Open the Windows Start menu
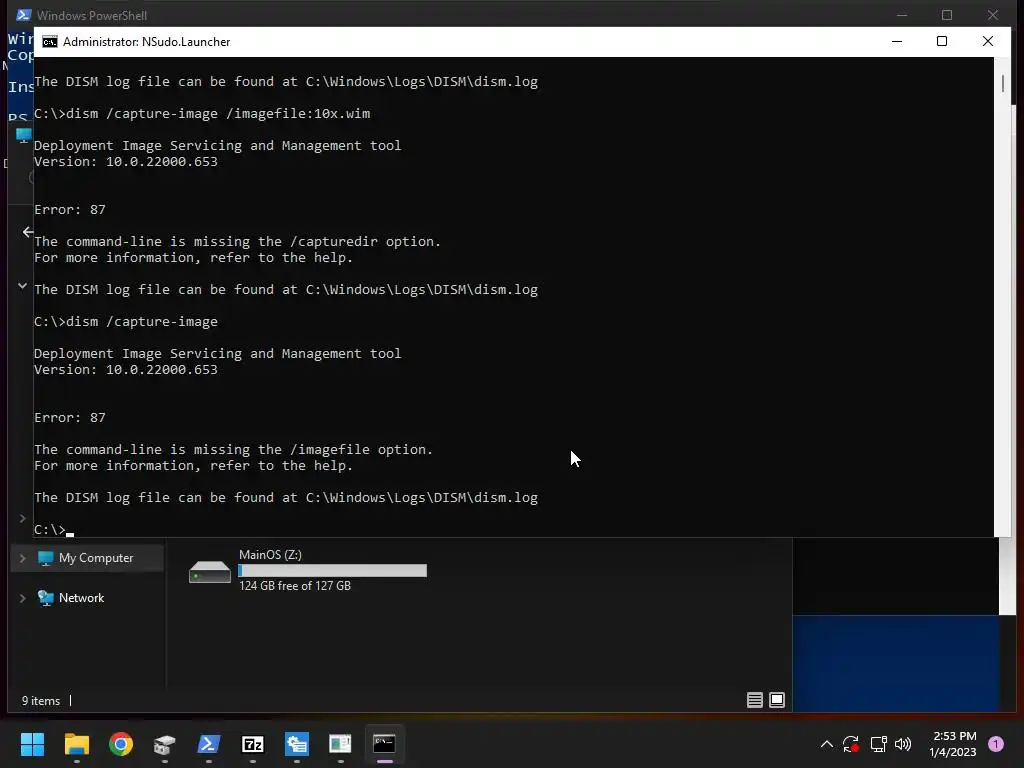Viewport: 1024px width, 768px height. coord(32,744)
